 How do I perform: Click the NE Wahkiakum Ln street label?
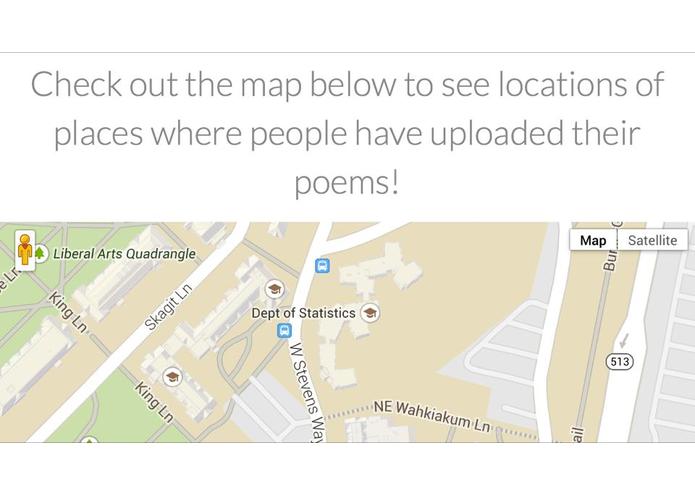point(432,416)
